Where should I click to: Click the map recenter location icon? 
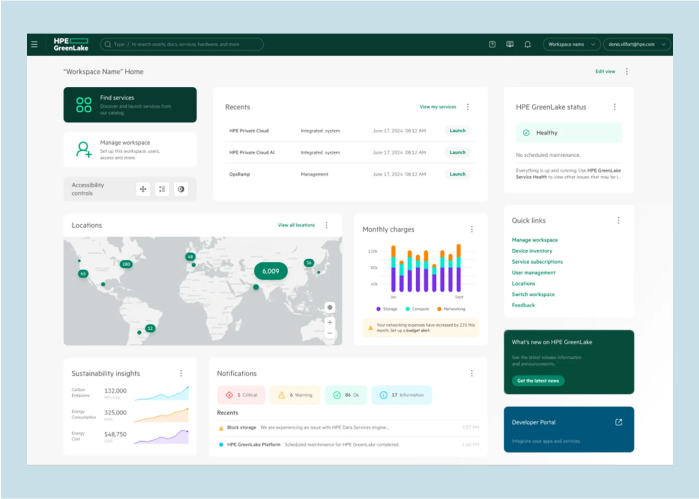point(330,307)
